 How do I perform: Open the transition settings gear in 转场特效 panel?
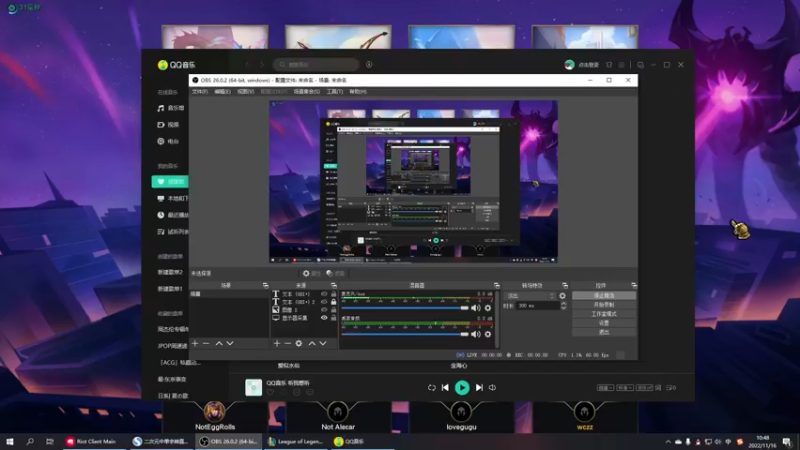[x=562, y=296]
